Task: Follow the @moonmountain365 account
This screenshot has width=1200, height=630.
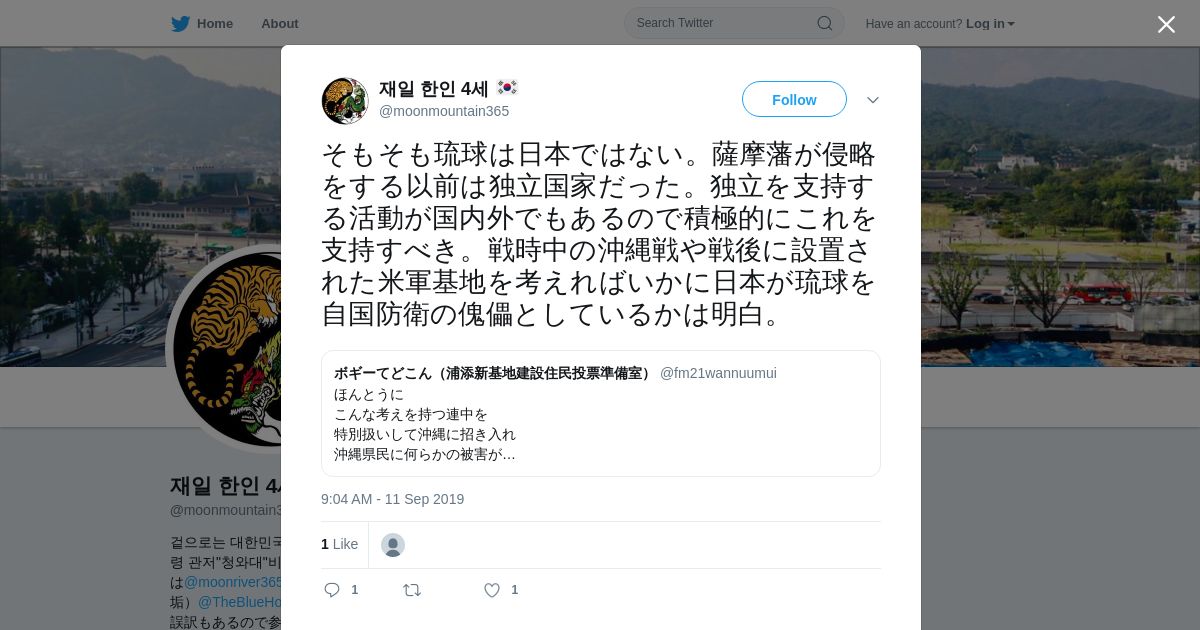Action: (x=794, y=99)
